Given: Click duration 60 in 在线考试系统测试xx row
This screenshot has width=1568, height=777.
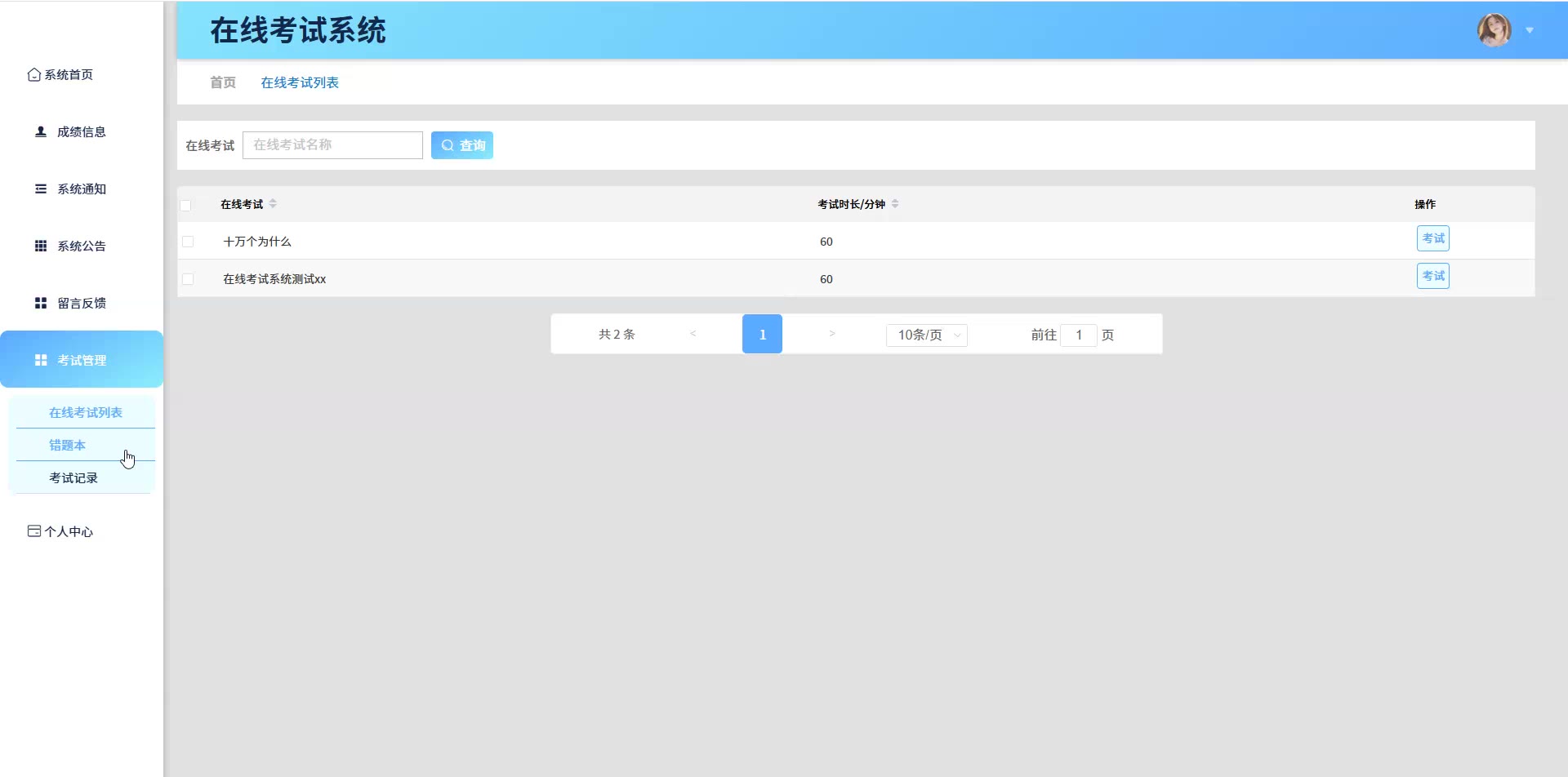Looking at the screenshot, I should click(826, 279).
